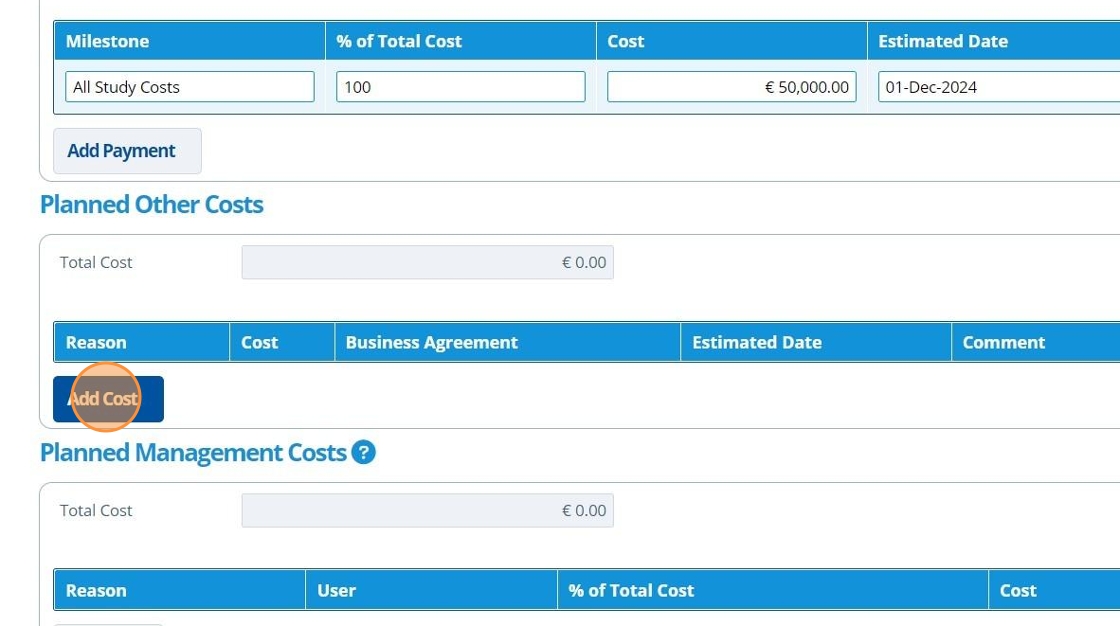Image resolution: width=1120 pixels, height=626 pixels.
Task: Click the Business Agreement column header
Action: pyautogui.click(x=432, y=342)
